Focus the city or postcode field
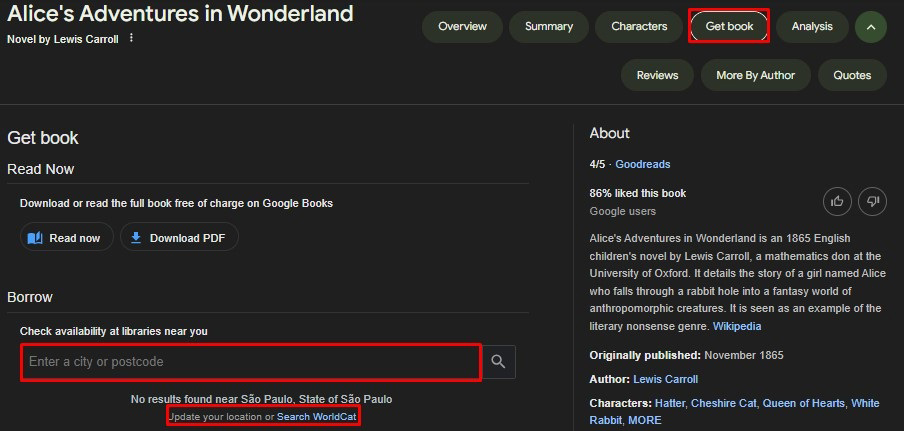The width and height of the screenshot is (904, 431). (x=251, y=362)
